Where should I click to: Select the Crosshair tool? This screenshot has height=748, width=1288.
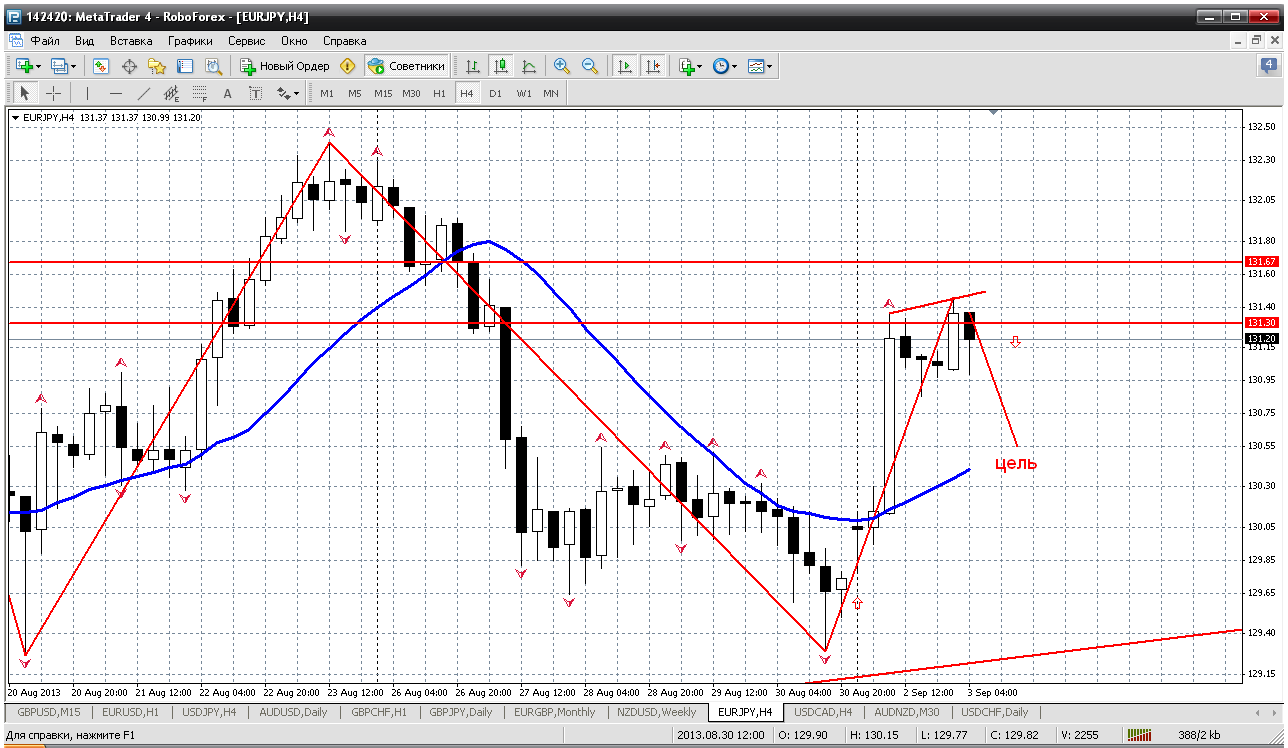click(53, 93)
